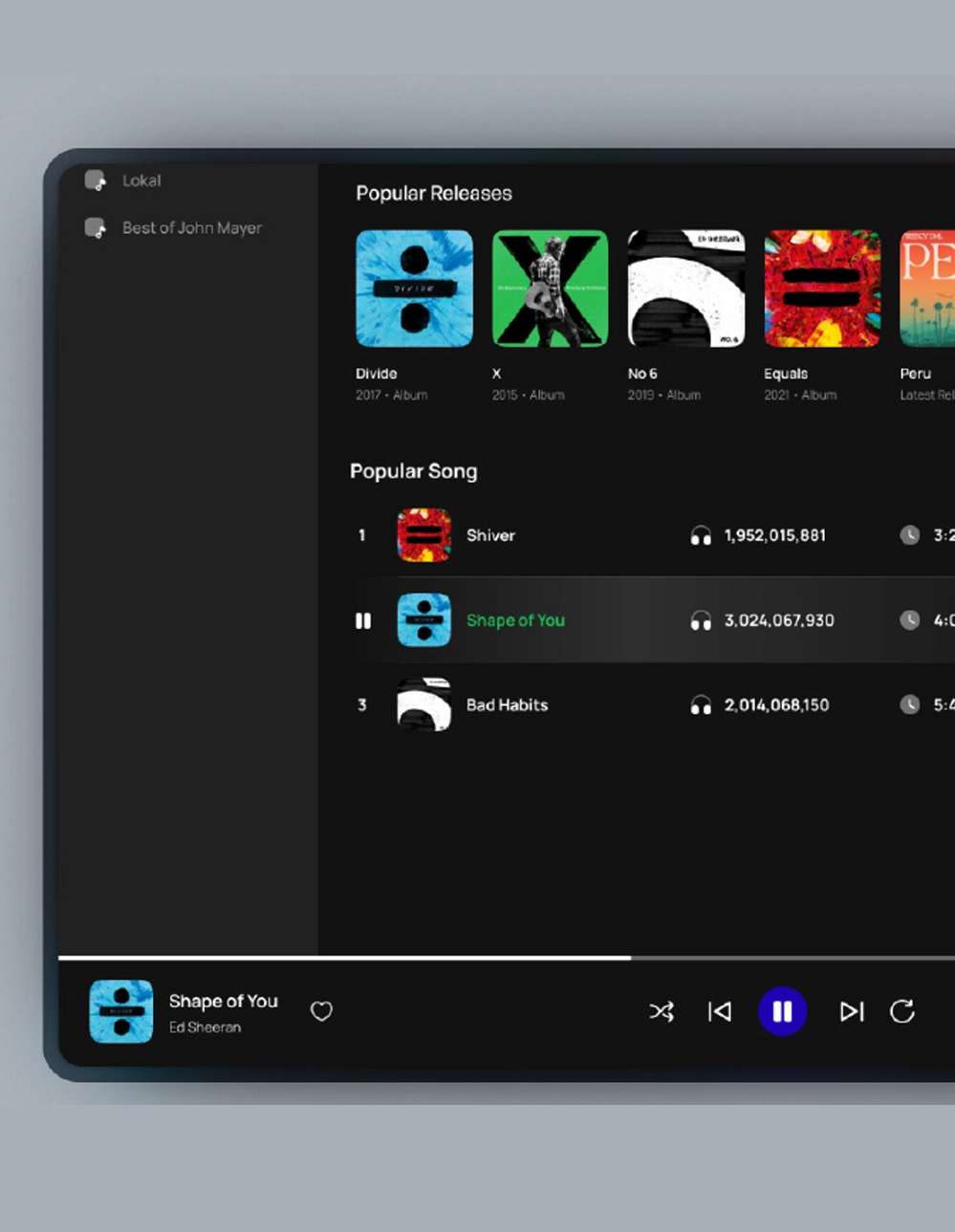This screenshot has height=1232, width=955.
Task: Open the Divide album cover
Action: coord(414,289)
